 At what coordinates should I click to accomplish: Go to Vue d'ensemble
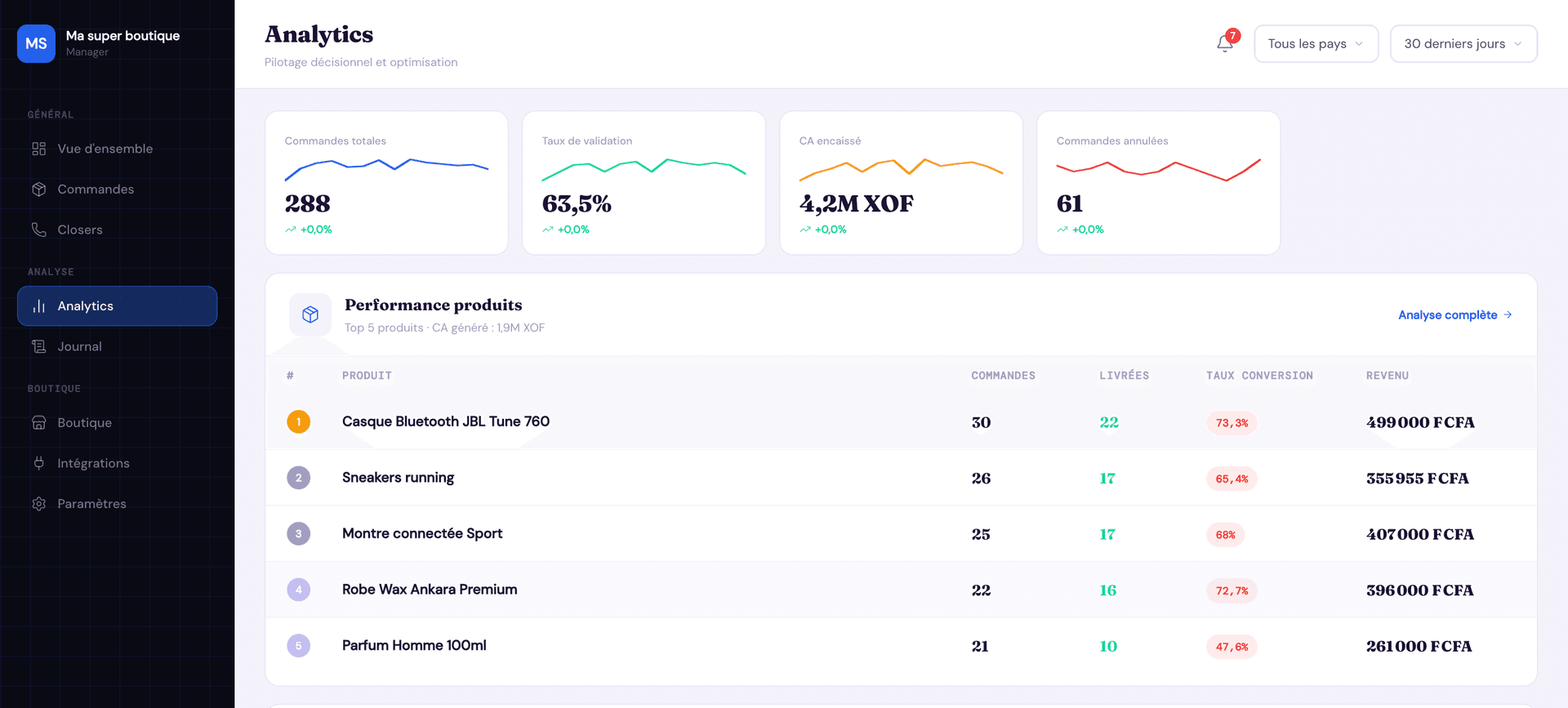[x=118, y=149]
